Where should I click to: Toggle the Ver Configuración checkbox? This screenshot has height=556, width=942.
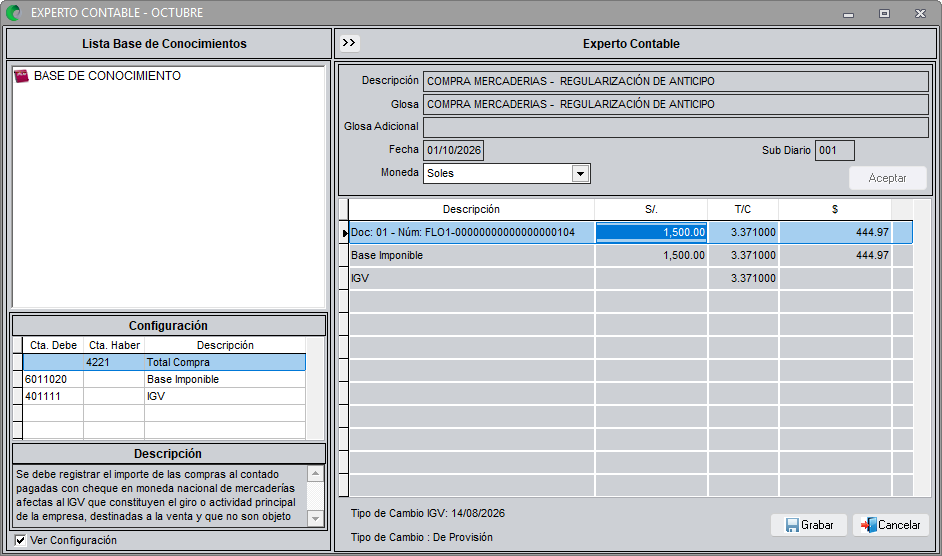[x=20, y=540]
